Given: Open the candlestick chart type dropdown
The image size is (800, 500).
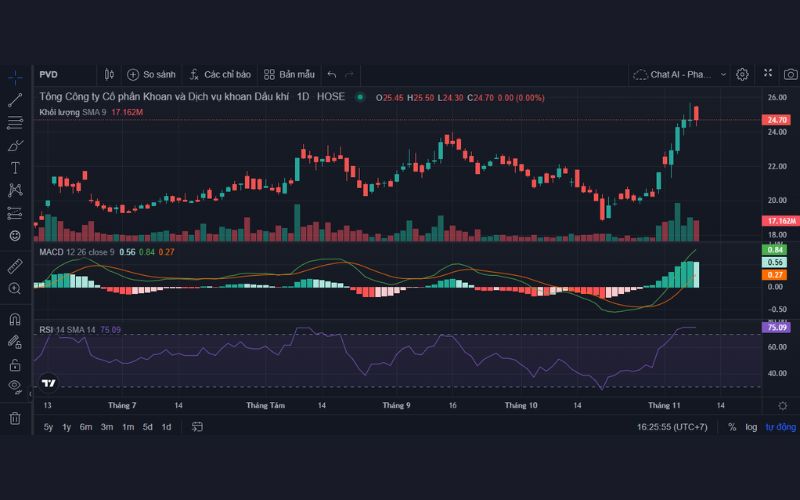Looking at the screenshot, I should click(x=109, y=74).
